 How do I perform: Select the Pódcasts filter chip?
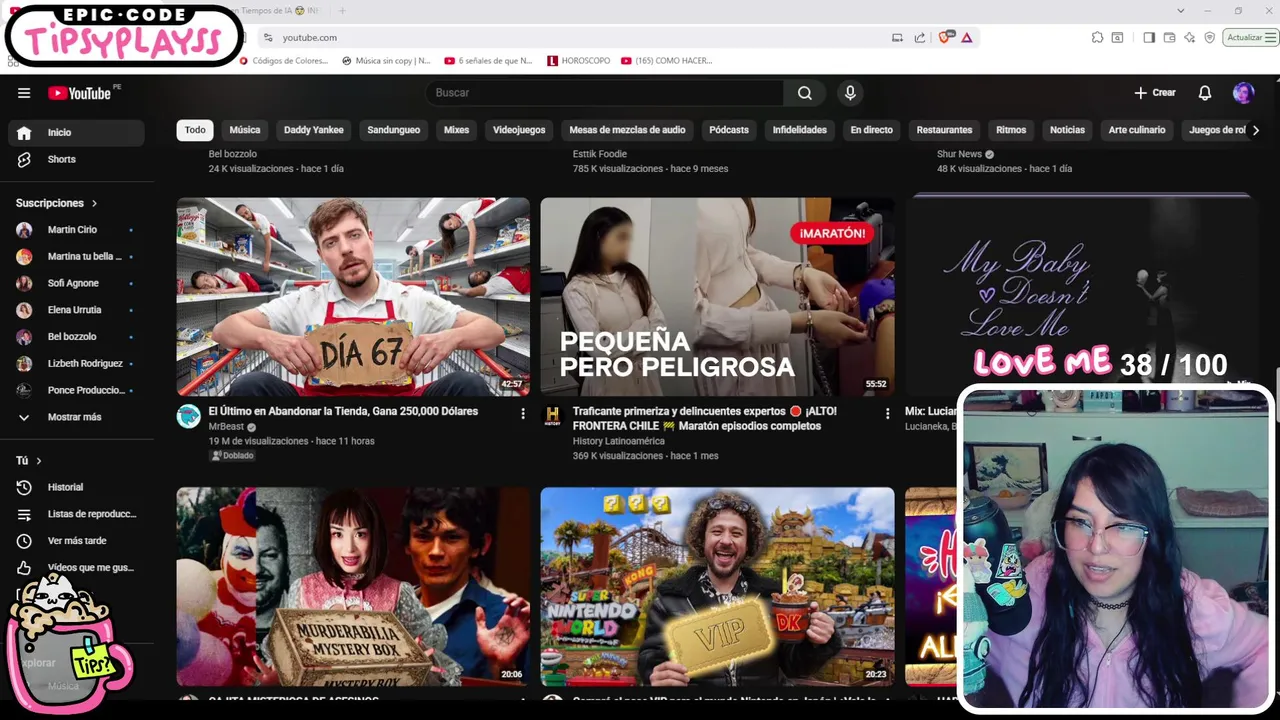[729, 130]
